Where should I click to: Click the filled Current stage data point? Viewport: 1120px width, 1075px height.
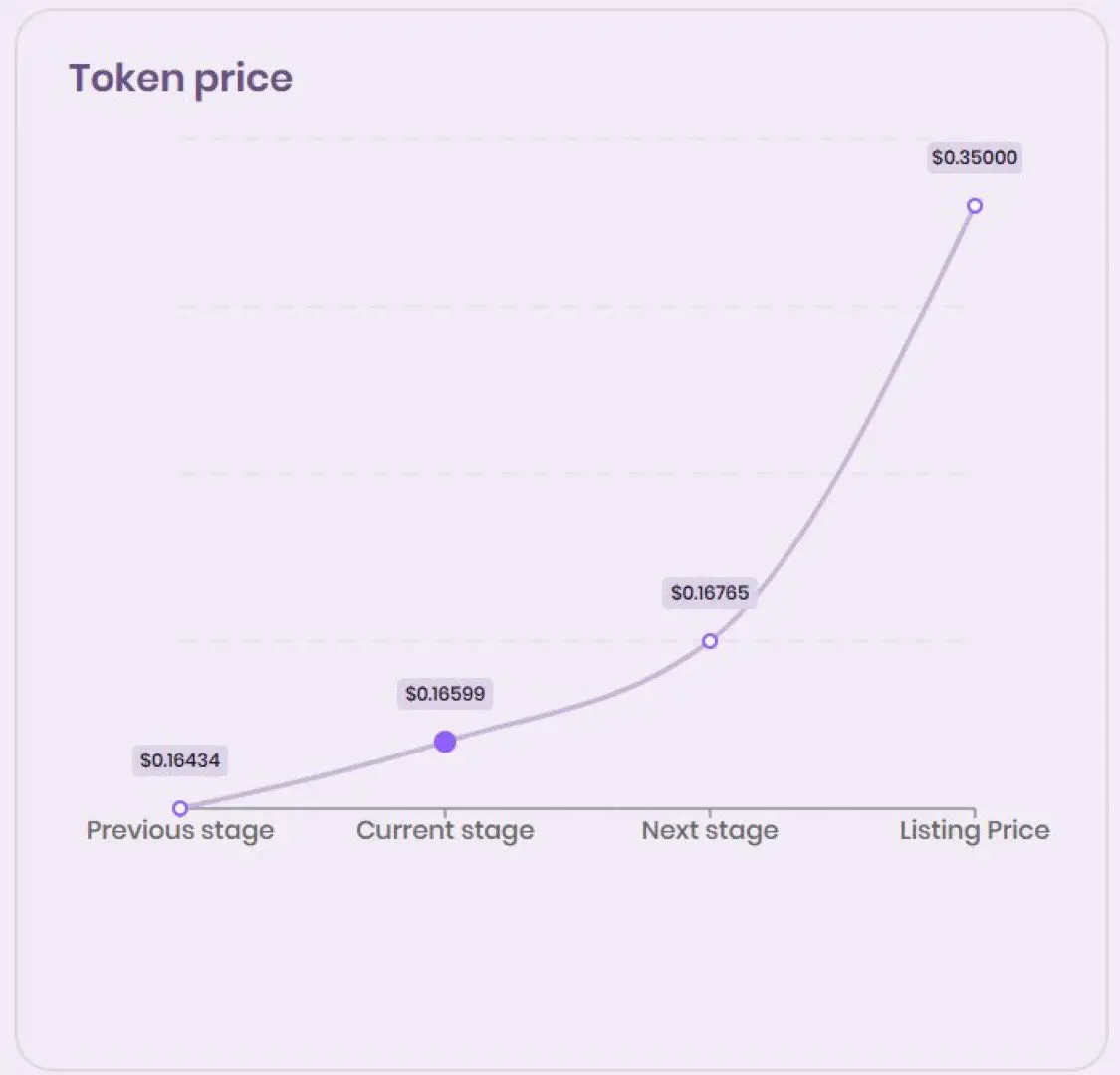click(x=445, y=742)
